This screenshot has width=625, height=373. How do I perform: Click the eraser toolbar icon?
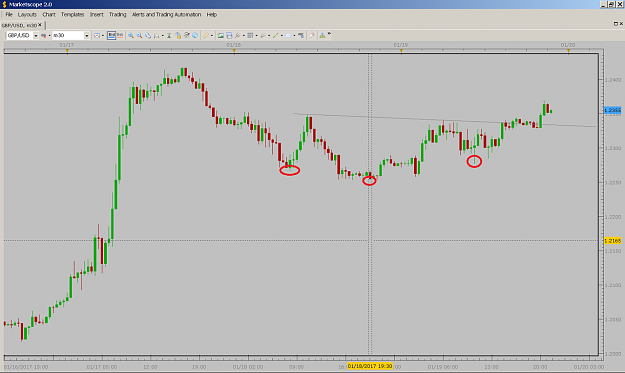[312, 35]
